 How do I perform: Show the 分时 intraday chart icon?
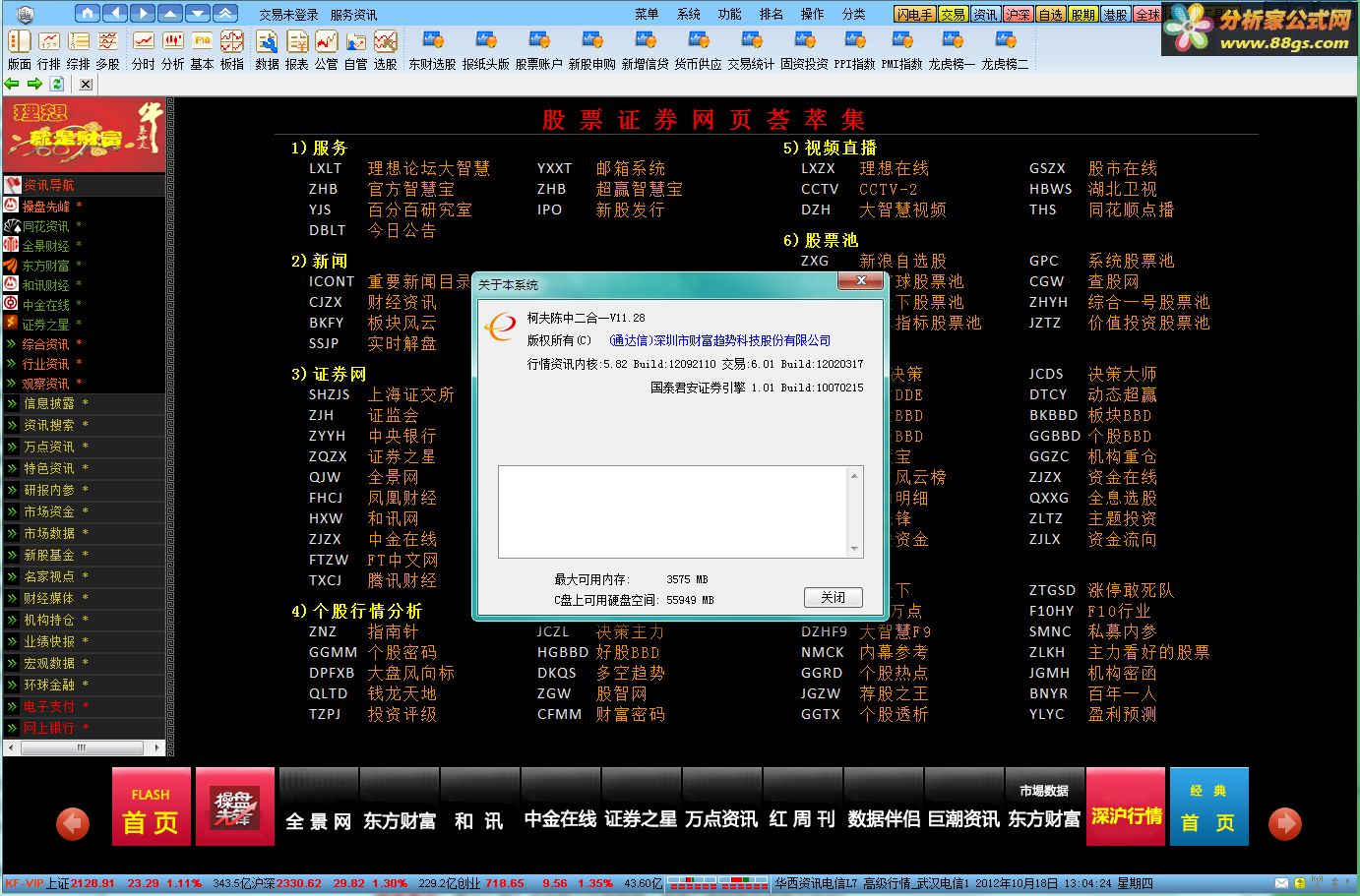144,50
